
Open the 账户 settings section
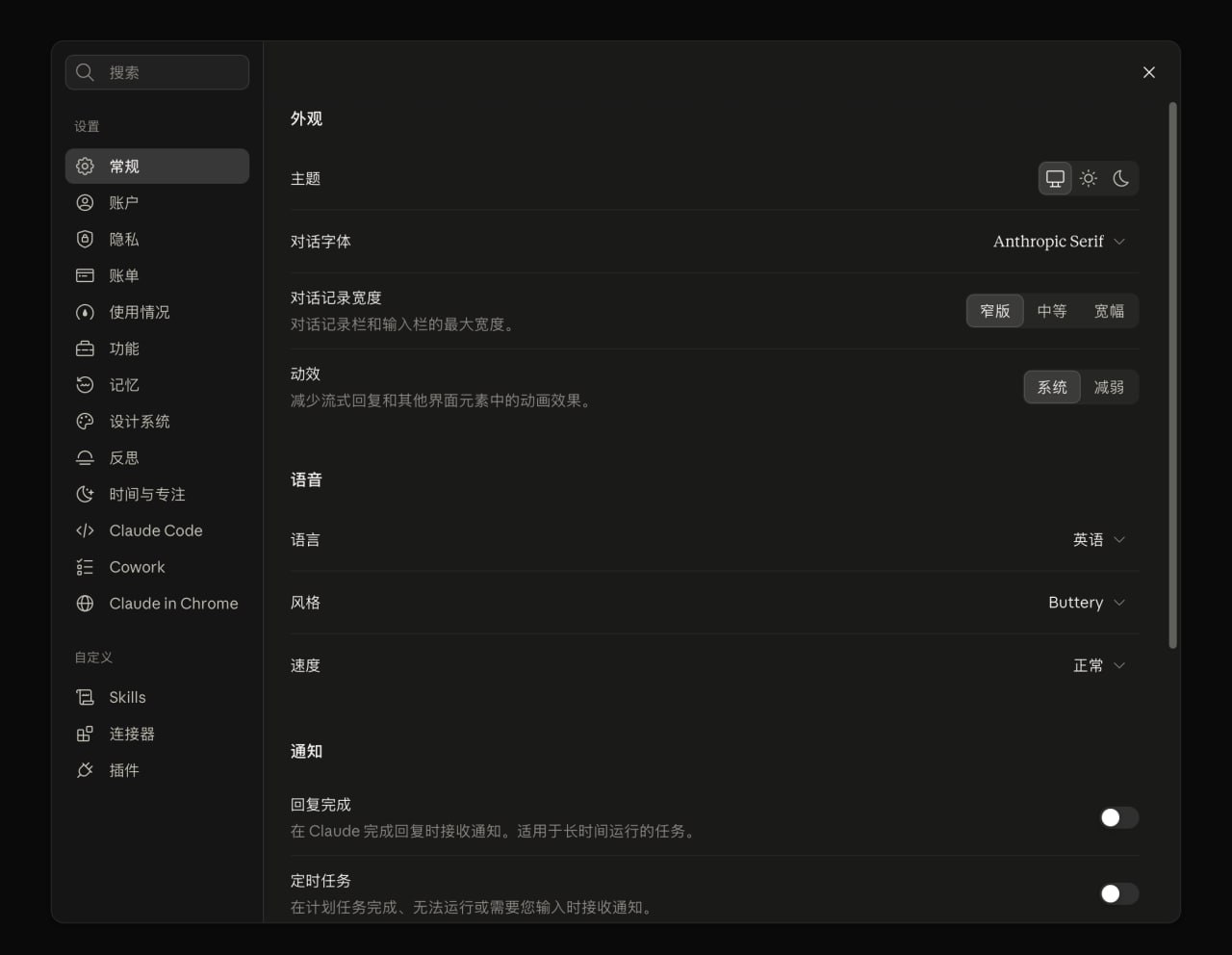pyautogui.click(x=157, y=203)
